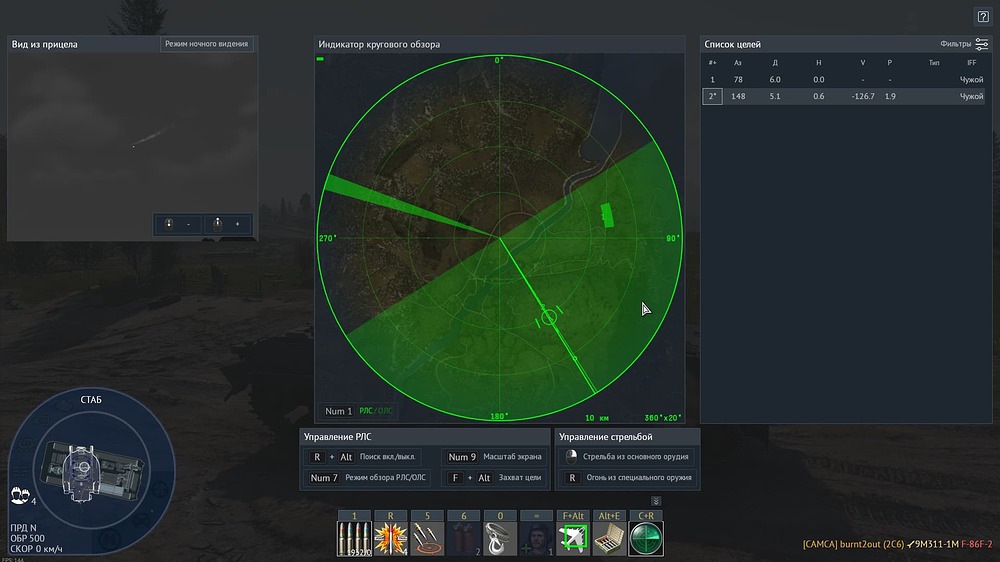1000x562 pixels.
Task: Open the ammo crate icon
Action: [x=609, y=538]
